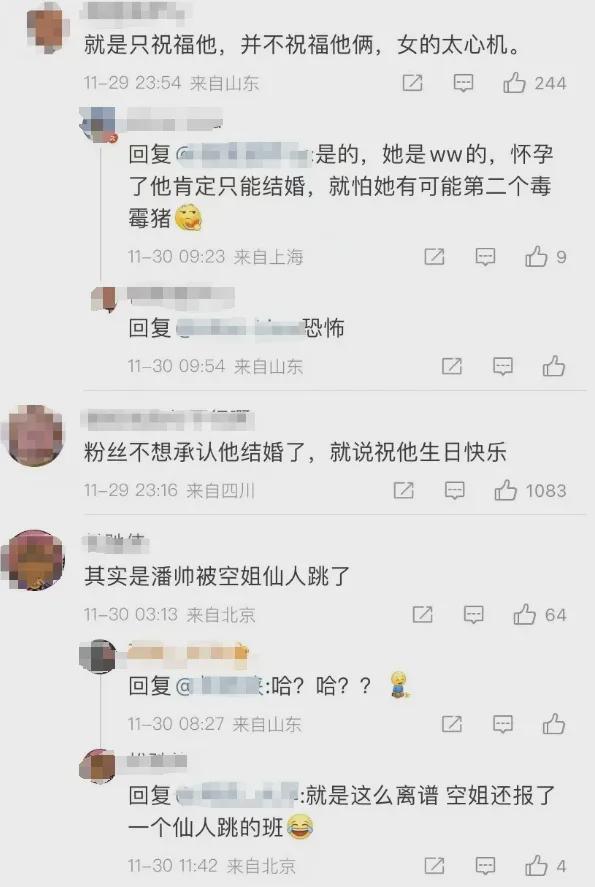This screenshot has height=887, width=595.
Task: Share the 11-29 23:16 Sichuan comment
Action: pyautogui.click(x=403, y=490)
